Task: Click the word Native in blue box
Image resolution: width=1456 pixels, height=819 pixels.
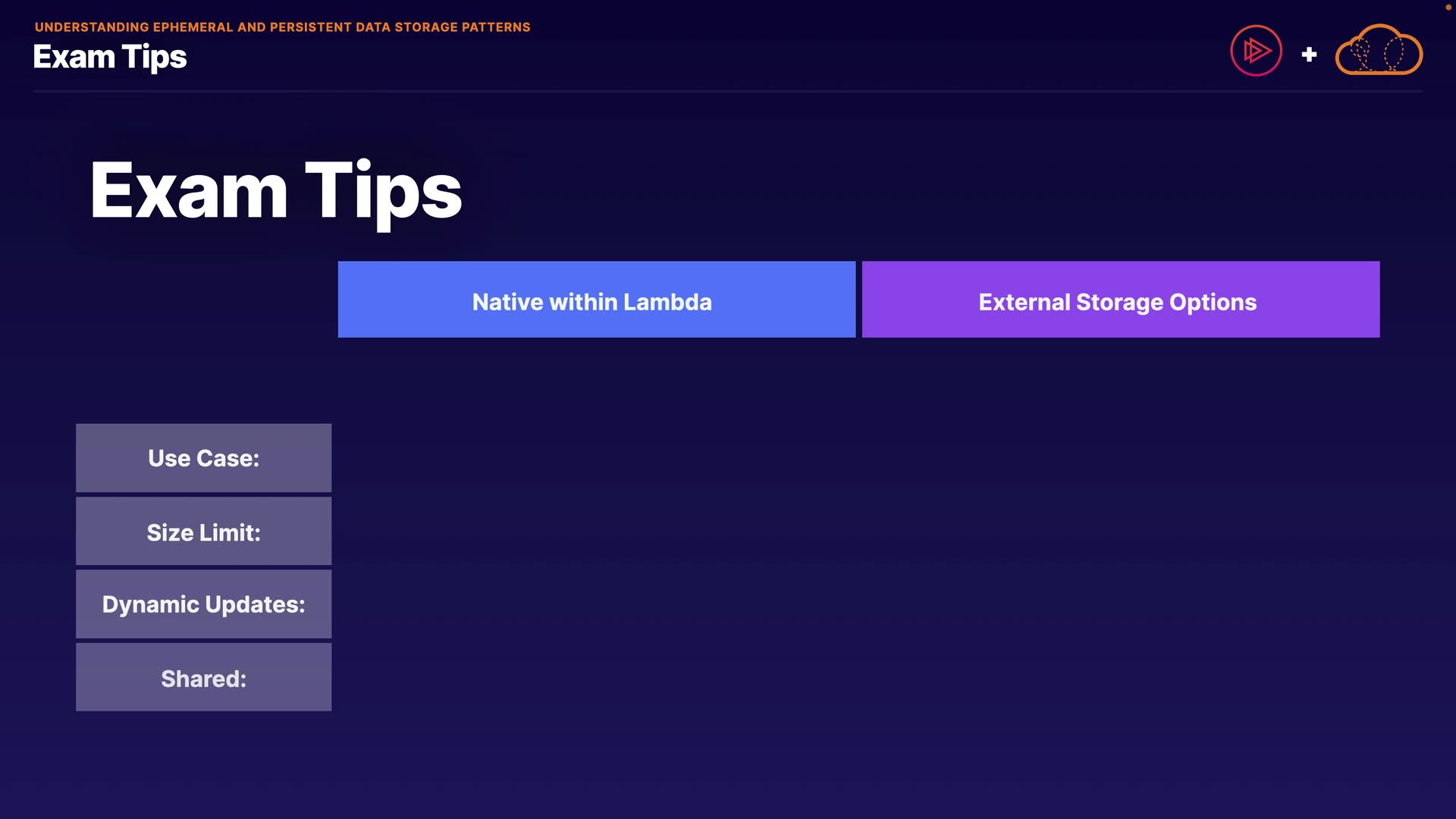Action: click(507, 303)
